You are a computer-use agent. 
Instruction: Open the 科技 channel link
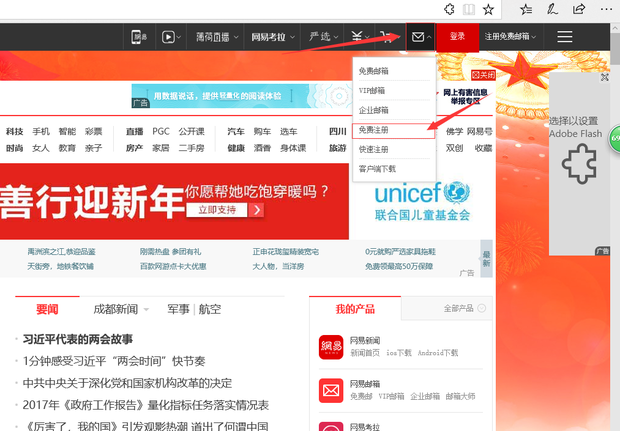pyautogui.click(x=15, y=132)
